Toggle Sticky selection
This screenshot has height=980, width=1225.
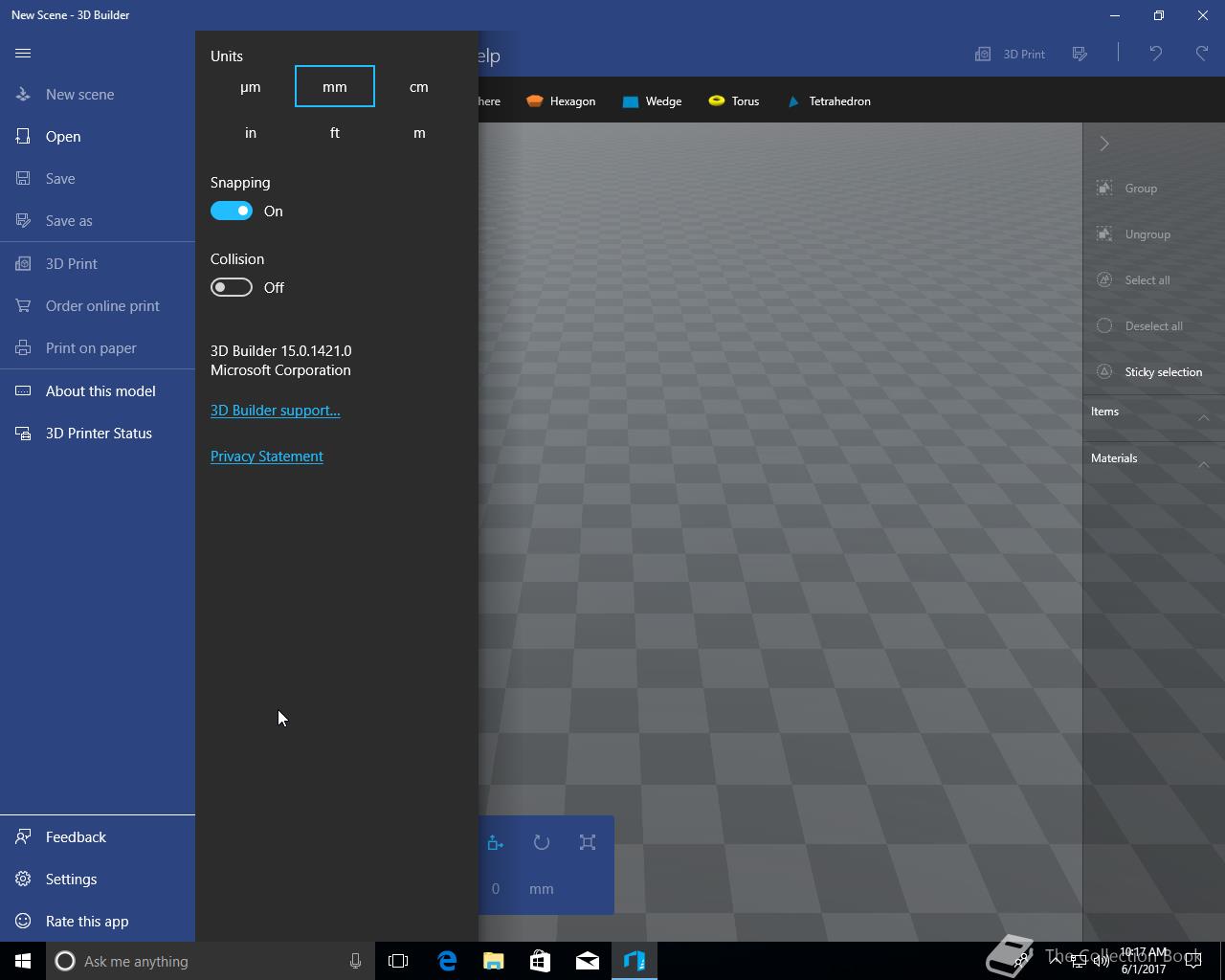coord(1154,371)
